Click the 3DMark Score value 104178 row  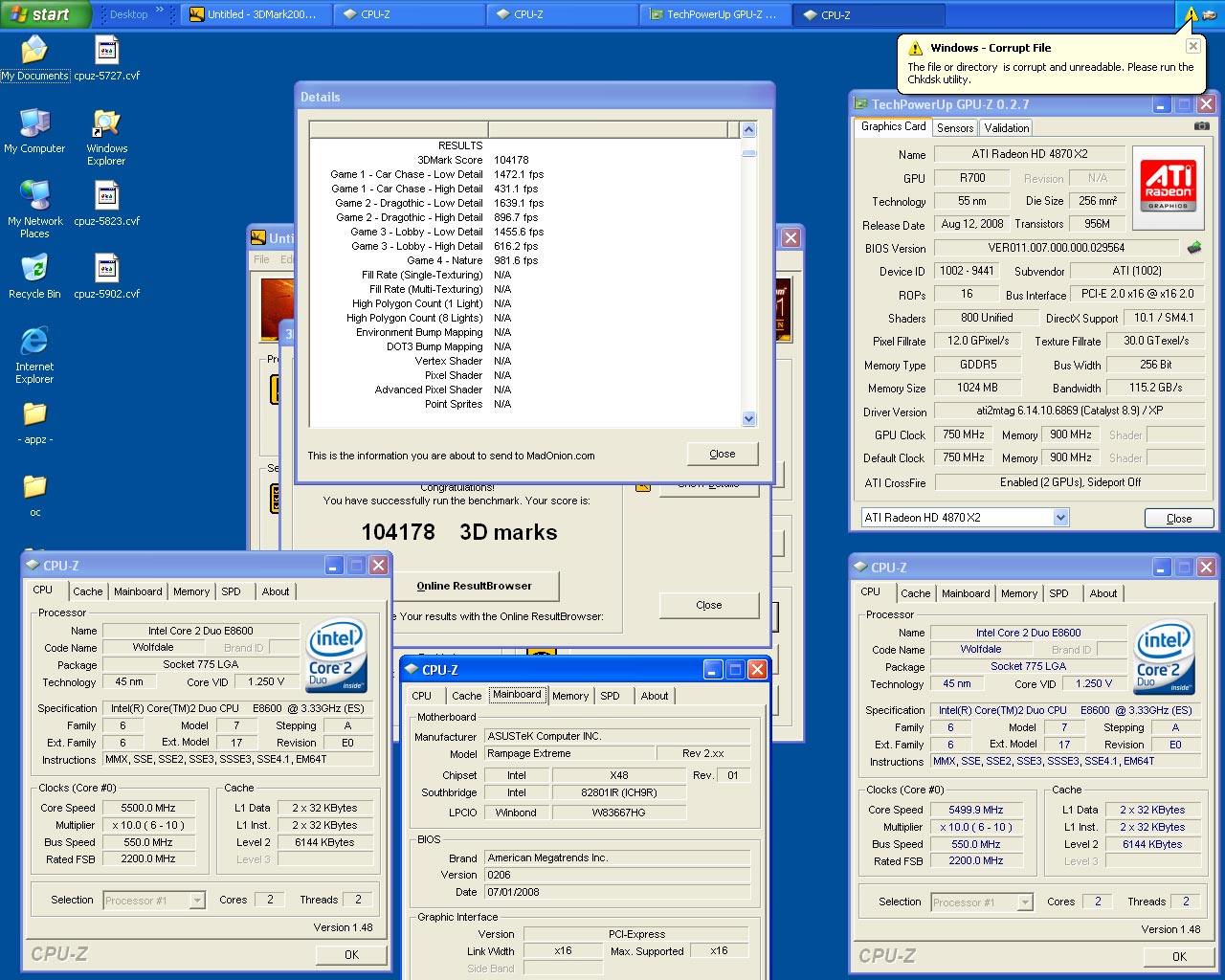pos(525,160)
